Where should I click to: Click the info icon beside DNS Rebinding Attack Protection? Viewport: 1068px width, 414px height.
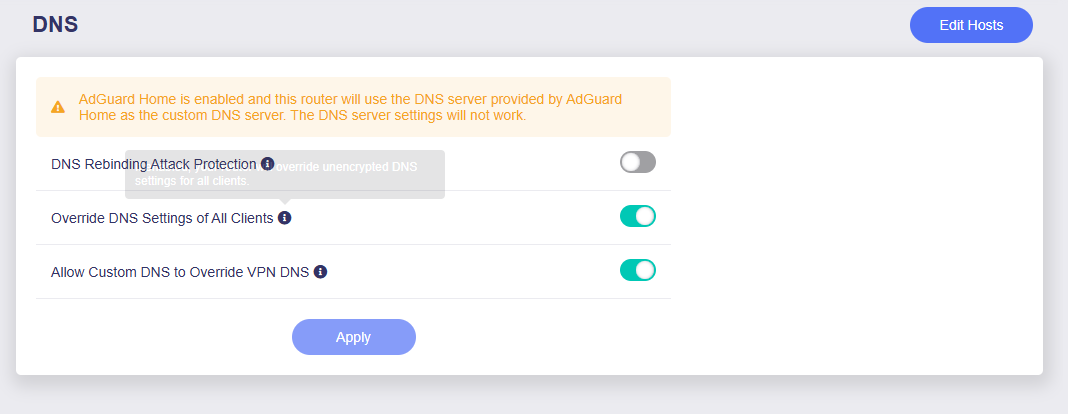267,163
